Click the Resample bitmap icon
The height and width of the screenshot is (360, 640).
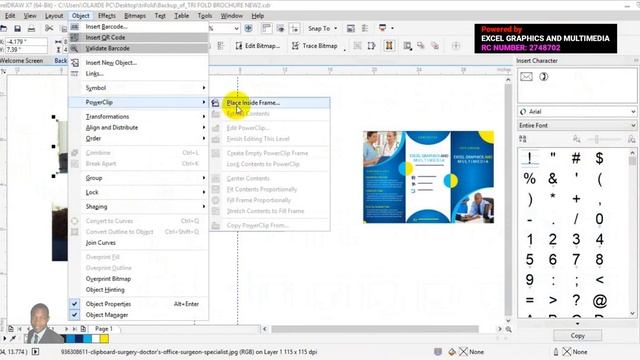click(371, 46)
